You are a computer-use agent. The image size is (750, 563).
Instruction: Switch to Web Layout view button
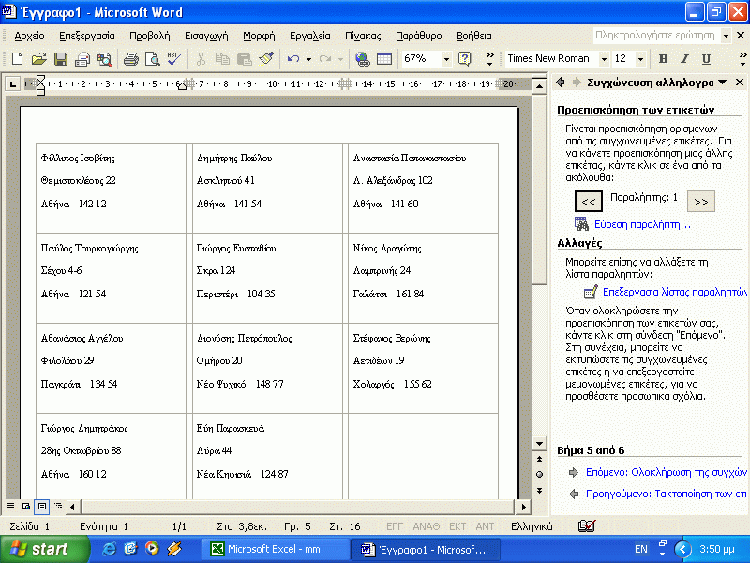26,506
